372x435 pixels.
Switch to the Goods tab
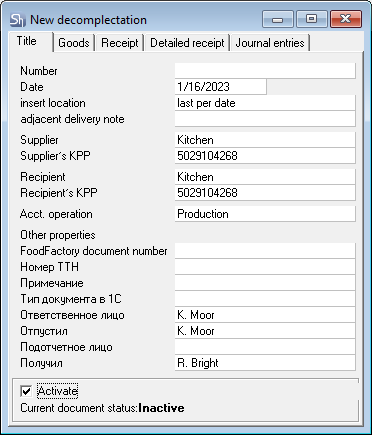point(74,43)
